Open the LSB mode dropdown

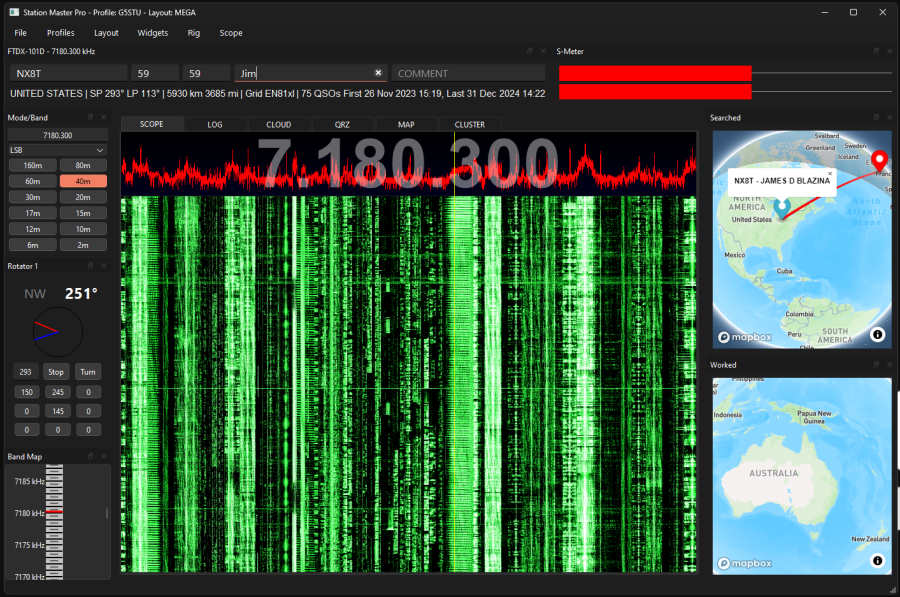click(x=58, y=150)
